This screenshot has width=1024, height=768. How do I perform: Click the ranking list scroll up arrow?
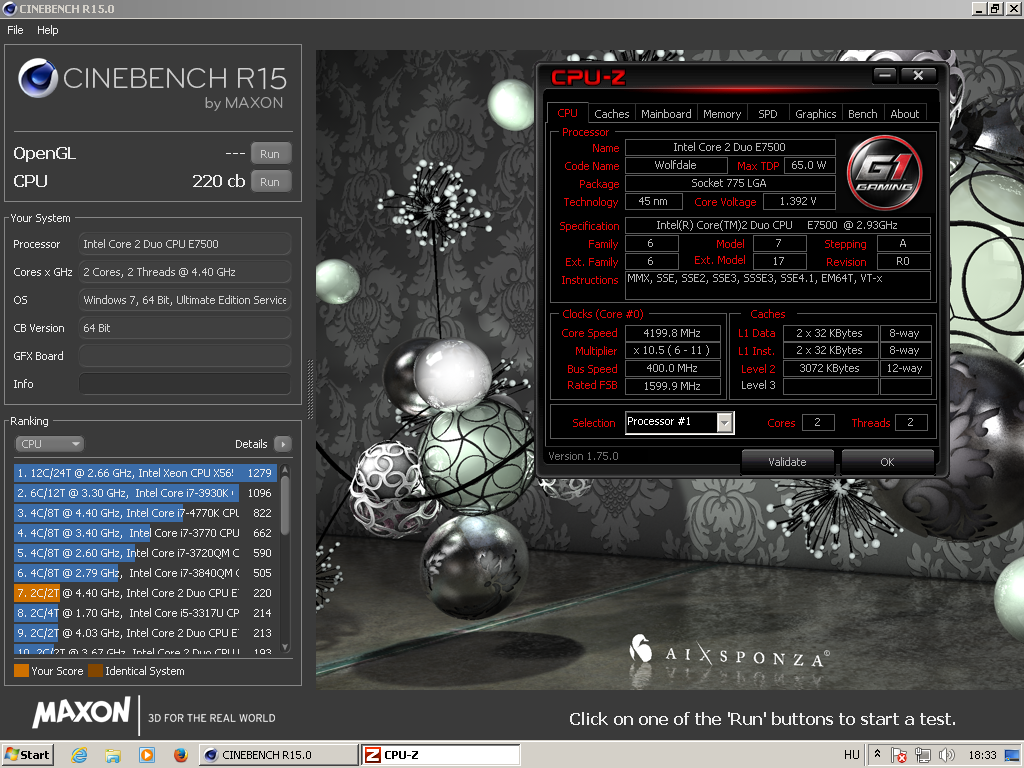tap(285, 470)
